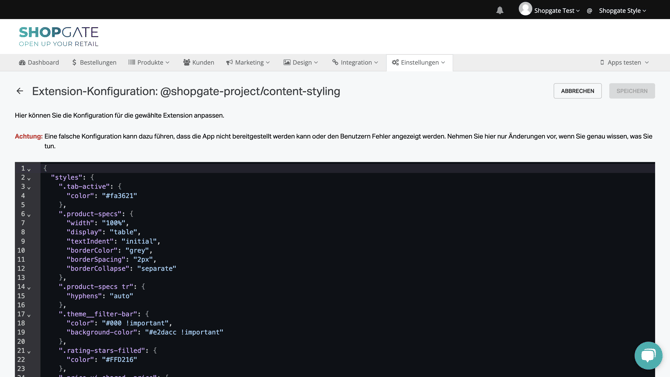Click the gears icon beside Einstellungen
The image size is (670, 377).
point(395,62)
